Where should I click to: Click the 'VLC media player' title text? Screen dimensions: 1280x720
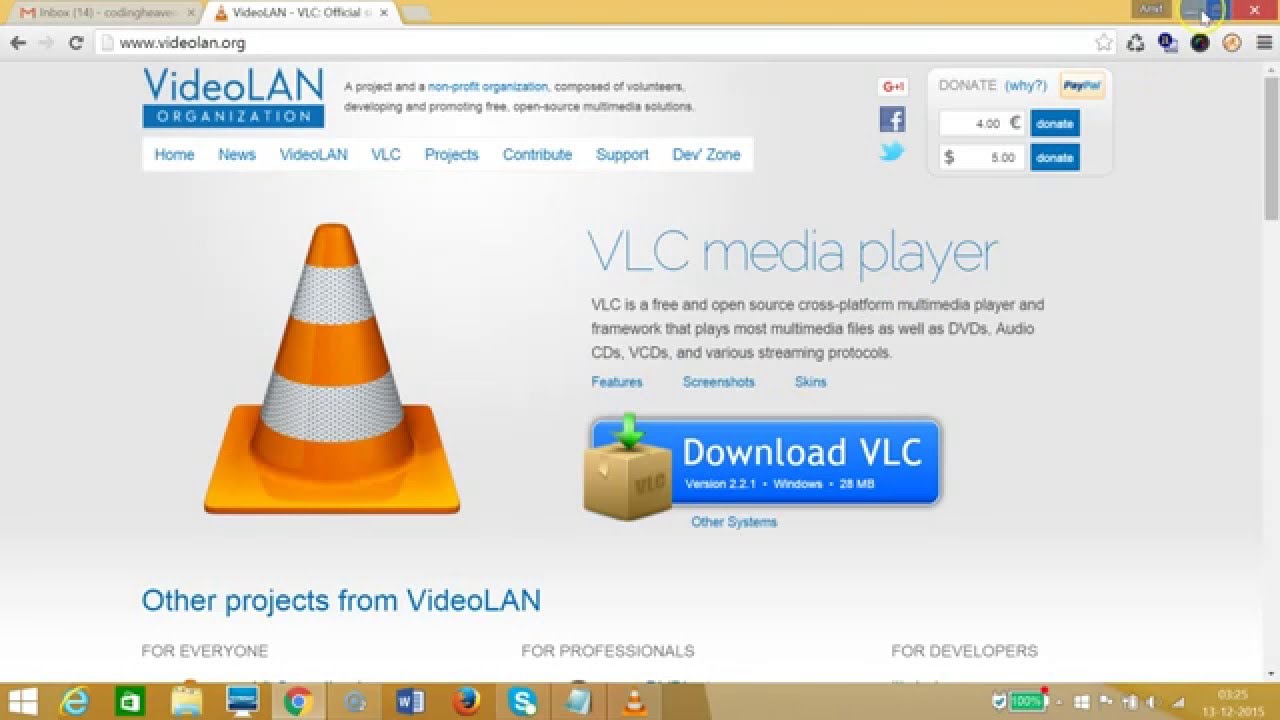point(793,252)
